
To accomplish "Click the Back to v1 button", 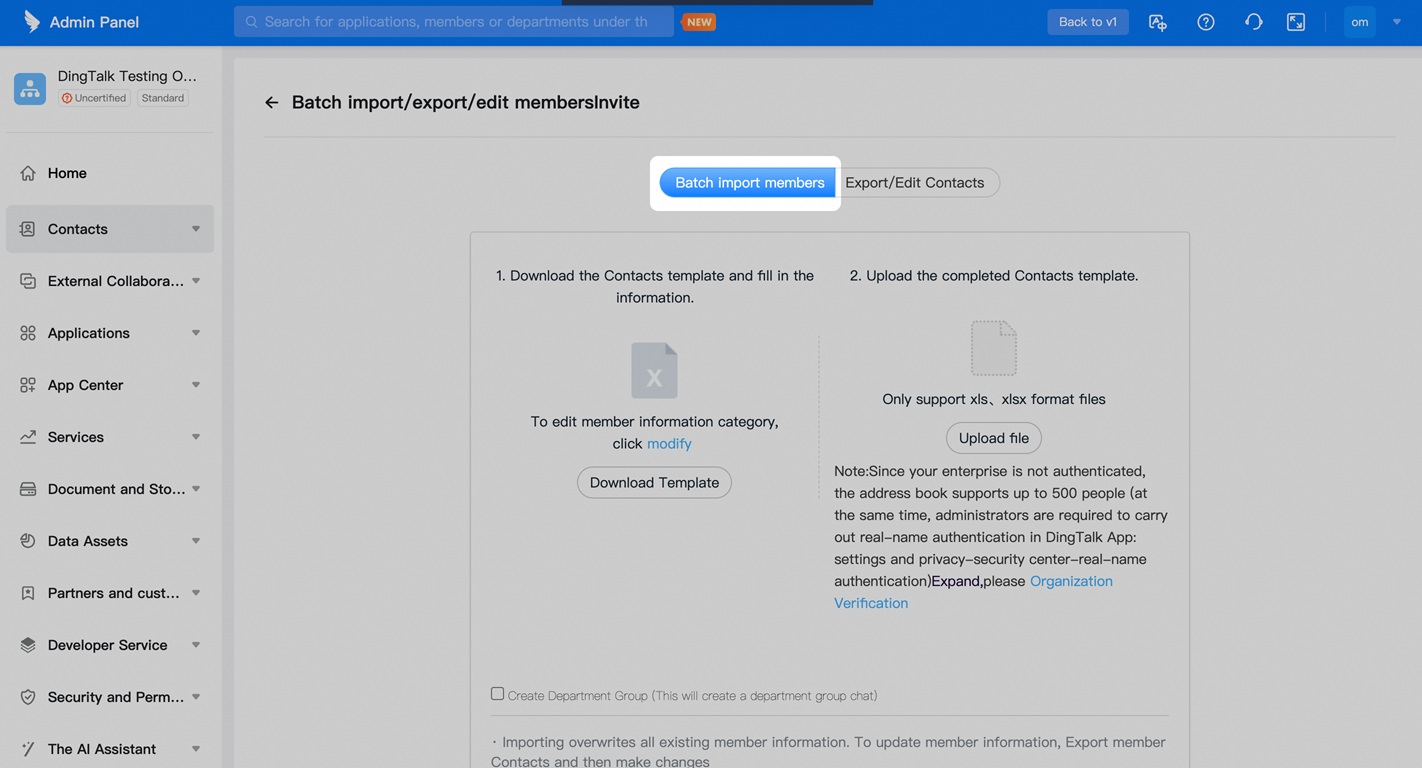I will coord(1088,22).
